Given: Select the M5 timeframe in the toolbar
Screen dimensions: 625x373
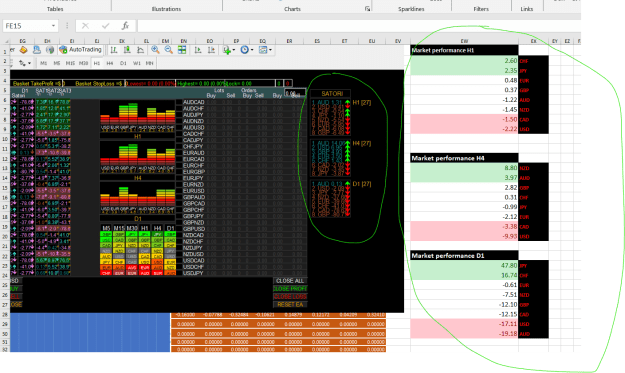Looking at the screenshot, I should point(57,63).
